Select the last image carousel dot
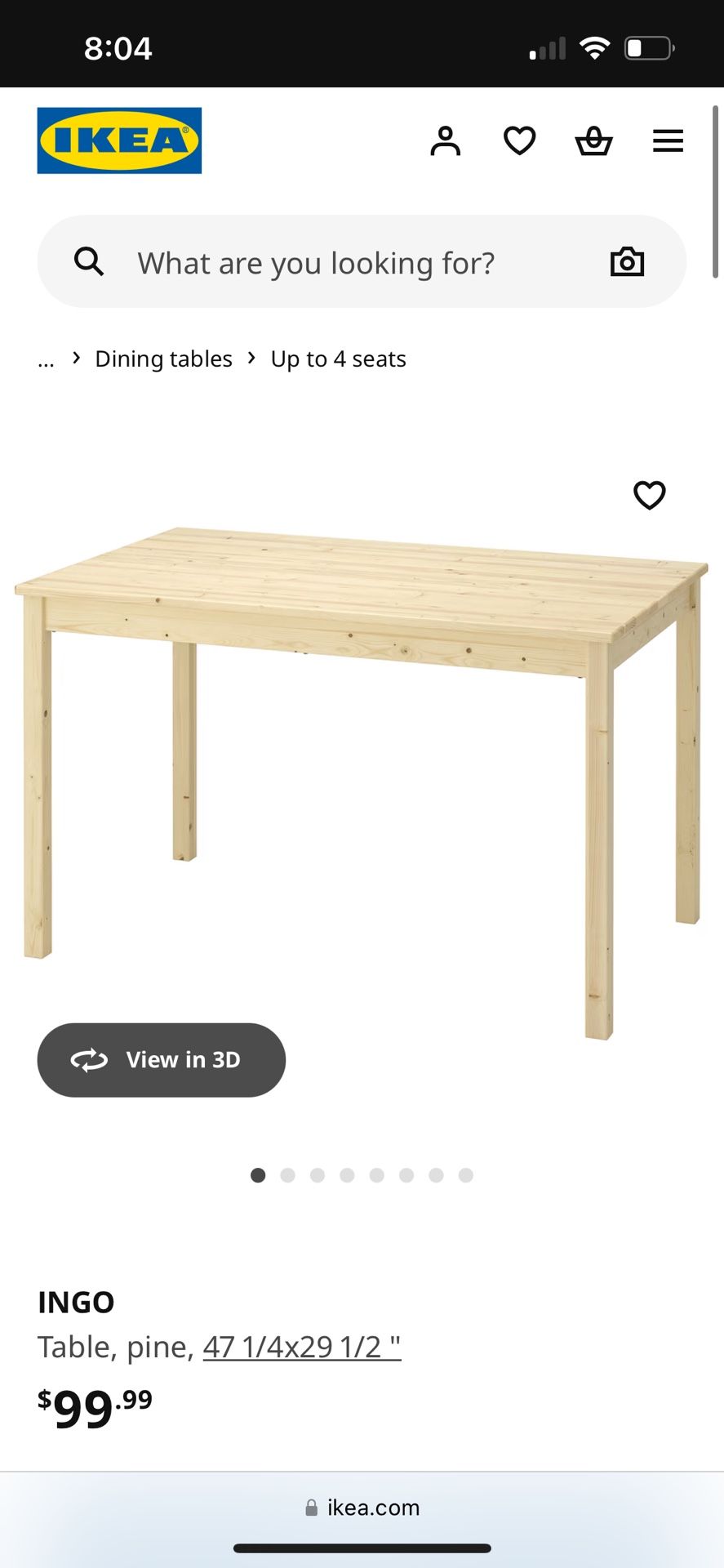724x1568 pixels. click(465, 1175)
